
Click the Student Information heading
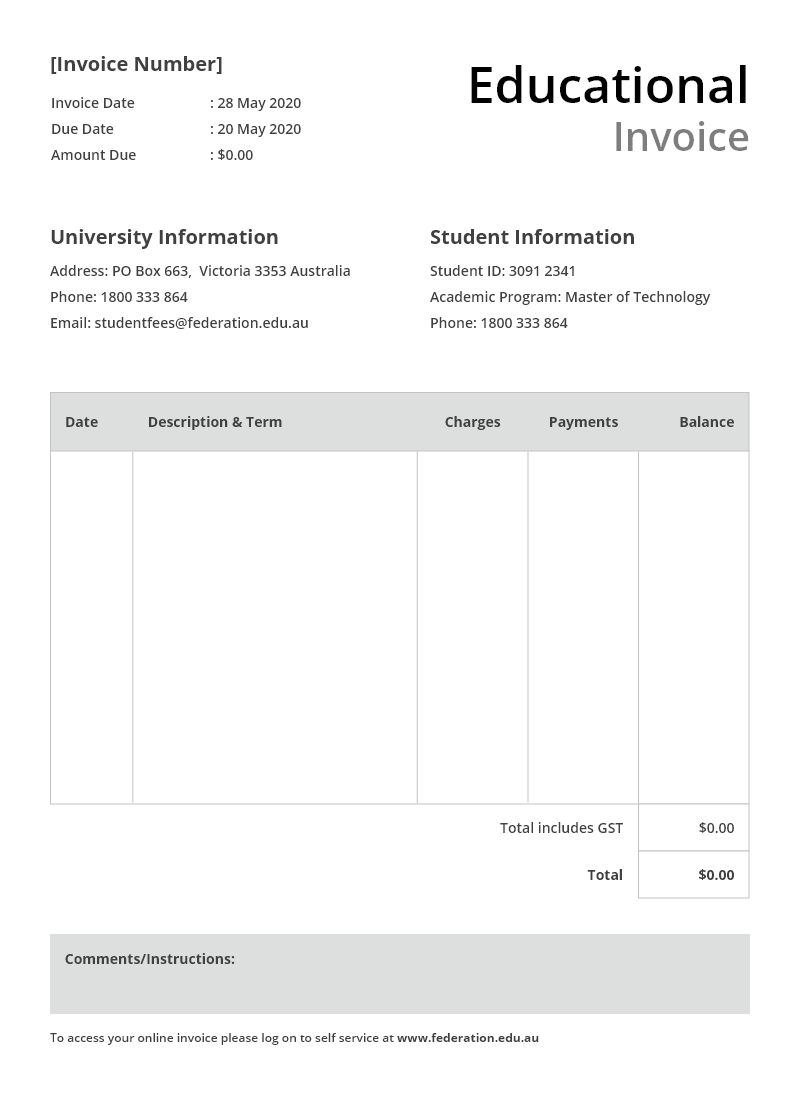click(x=532, y=237)
